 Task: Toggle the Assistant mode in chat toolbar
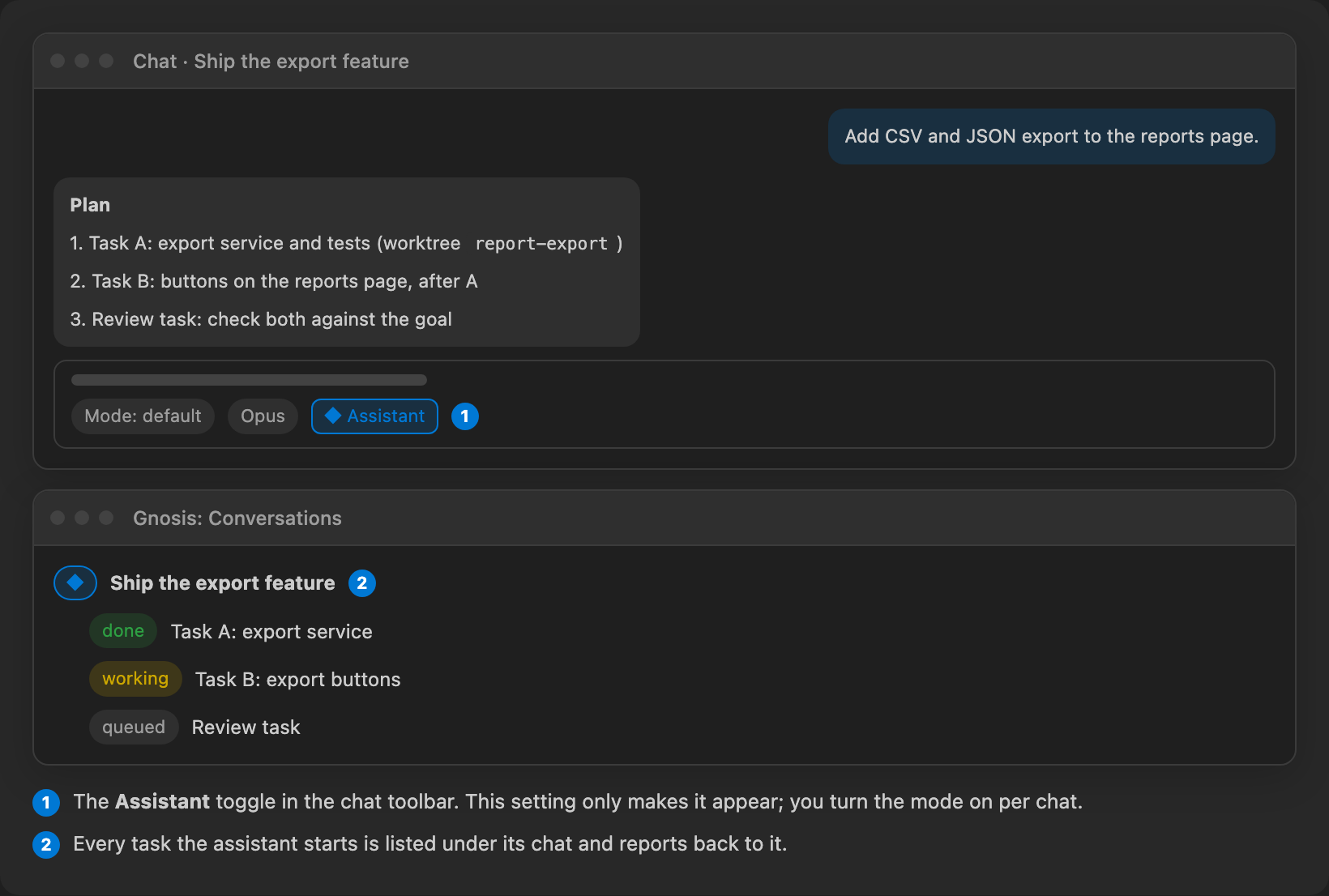pos(374,416)
